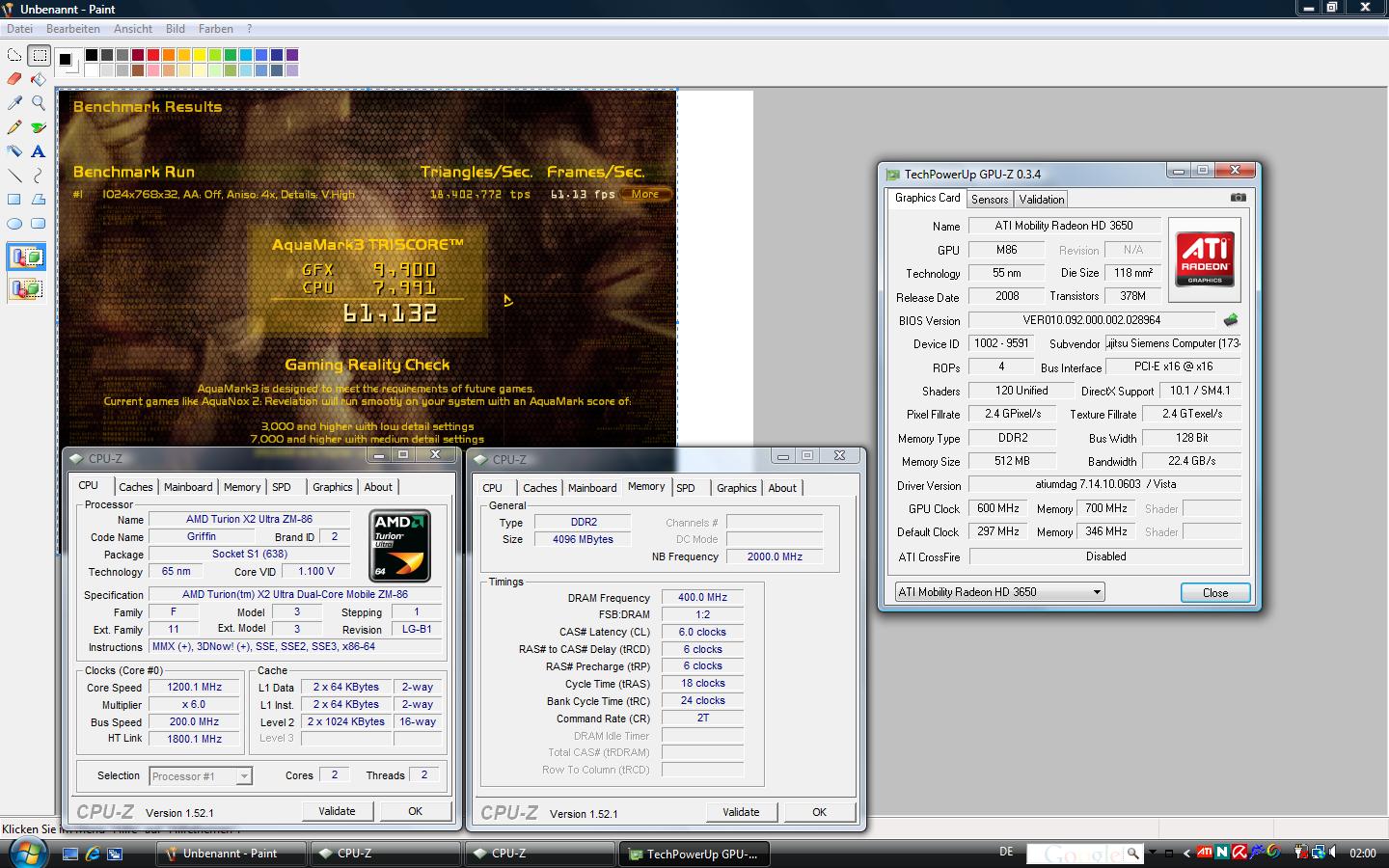Choose the Magnifier tool in Paint

39,102
